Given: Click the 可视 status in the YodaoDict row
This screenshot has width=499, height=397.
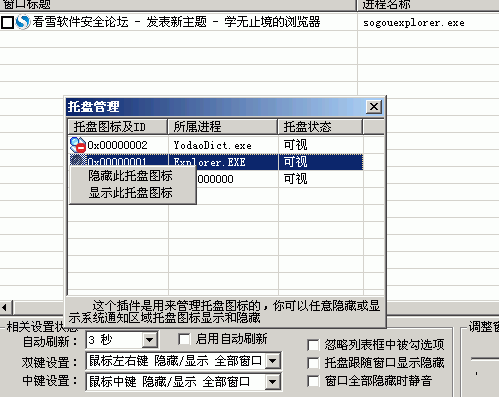Looking at the screenshot, I should tap(295, 145).
